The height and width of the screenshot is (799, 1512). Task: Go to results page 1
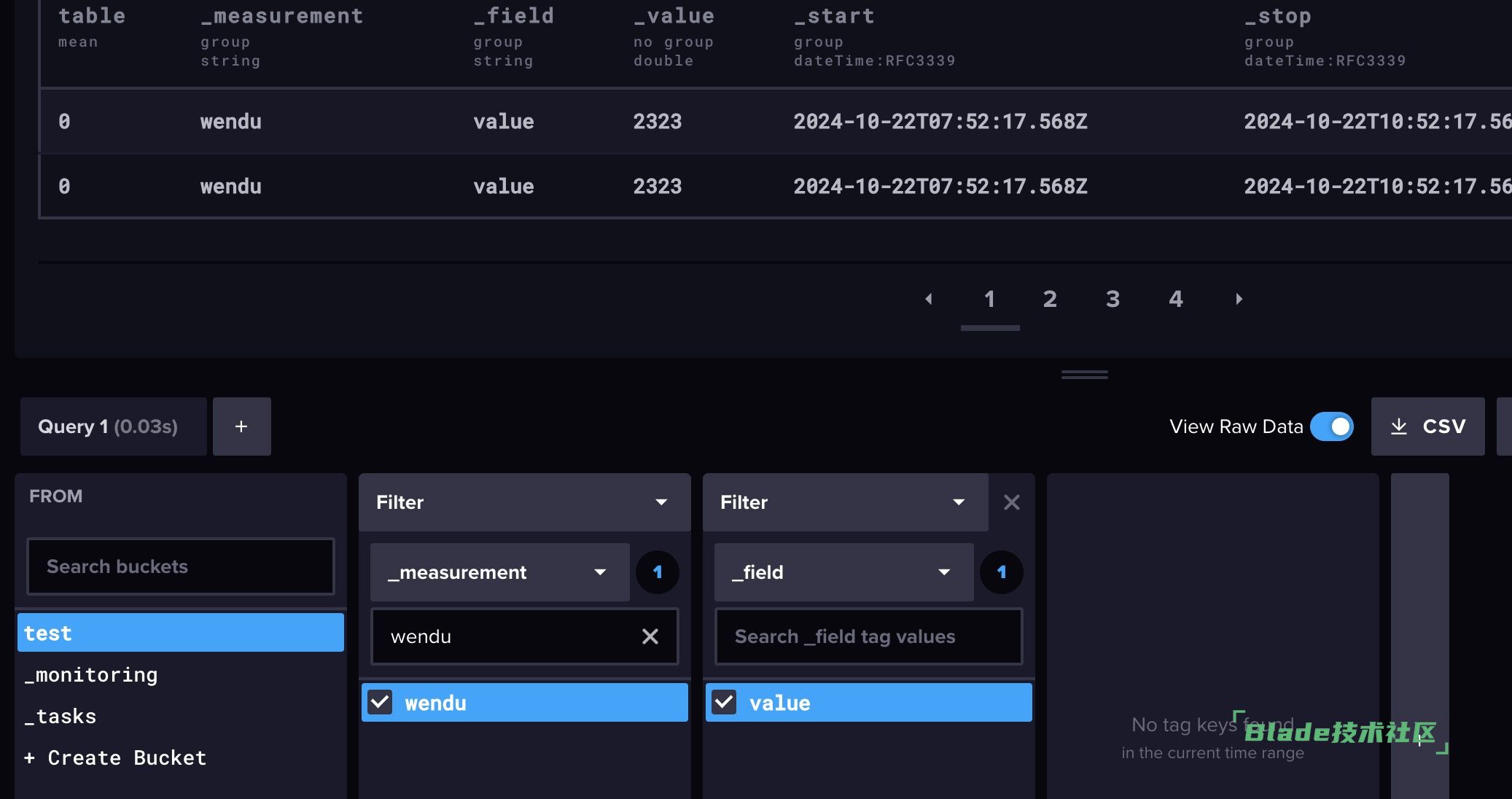tap(989, 299)
